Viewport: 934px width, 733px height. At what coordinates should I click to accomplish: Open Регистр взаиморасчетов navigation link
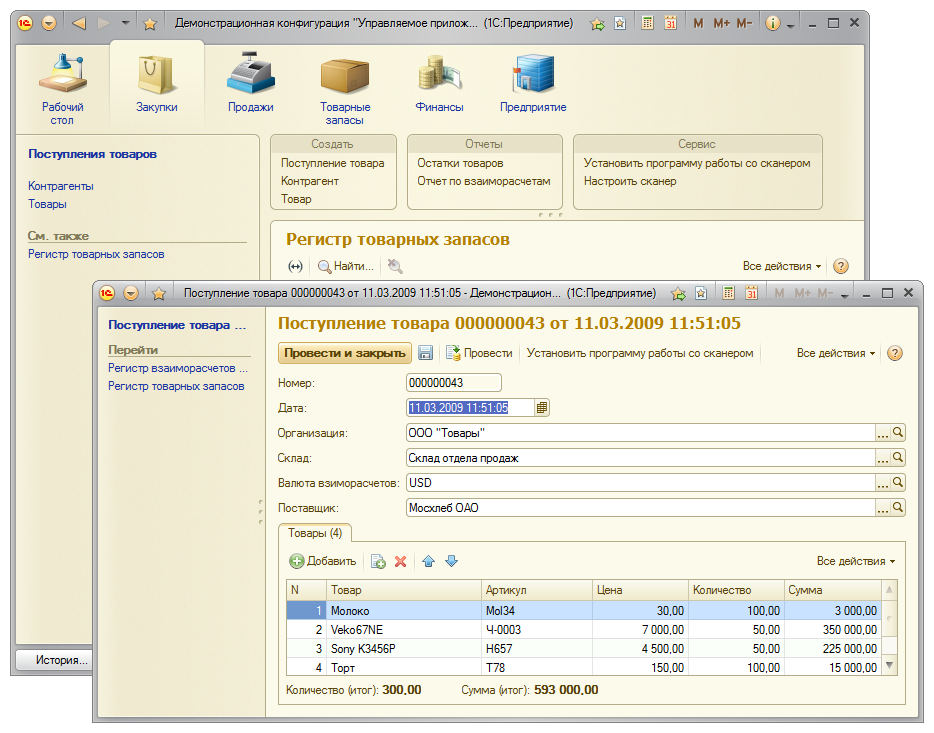click(x=178, y=368)
